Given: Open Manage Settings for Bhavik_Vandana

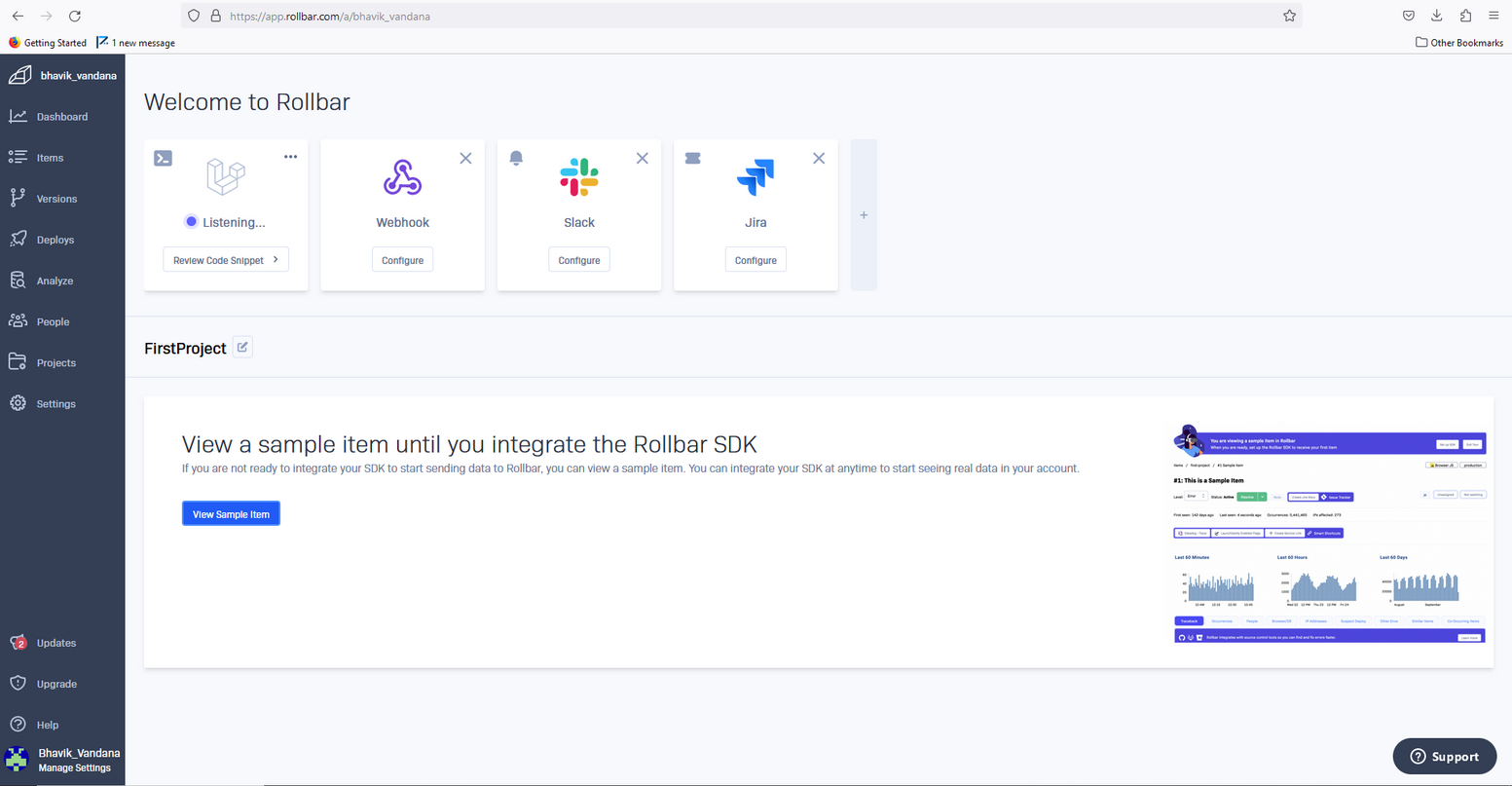Looking at the screenshot, I should (x=75, y=767).
